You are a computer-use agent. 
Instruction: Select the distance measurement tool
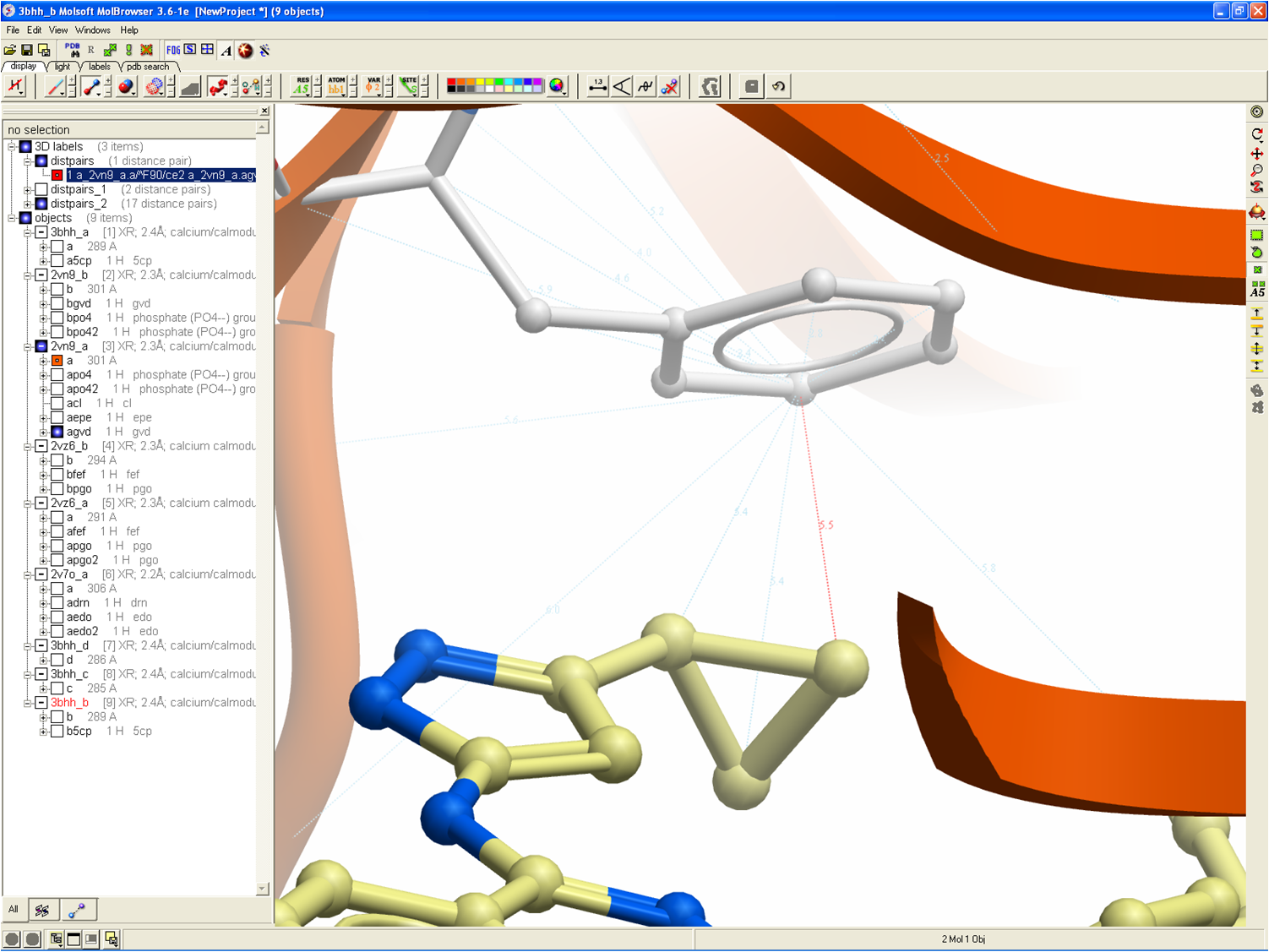tap(597, 86)
